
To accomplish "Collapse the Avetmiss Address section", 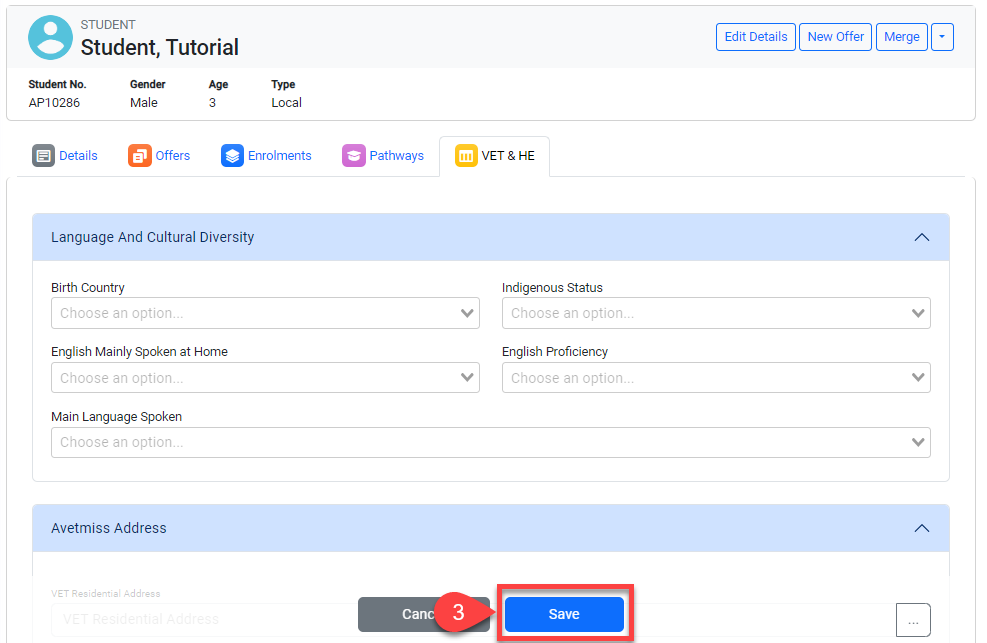I will (x=922, y=528).
